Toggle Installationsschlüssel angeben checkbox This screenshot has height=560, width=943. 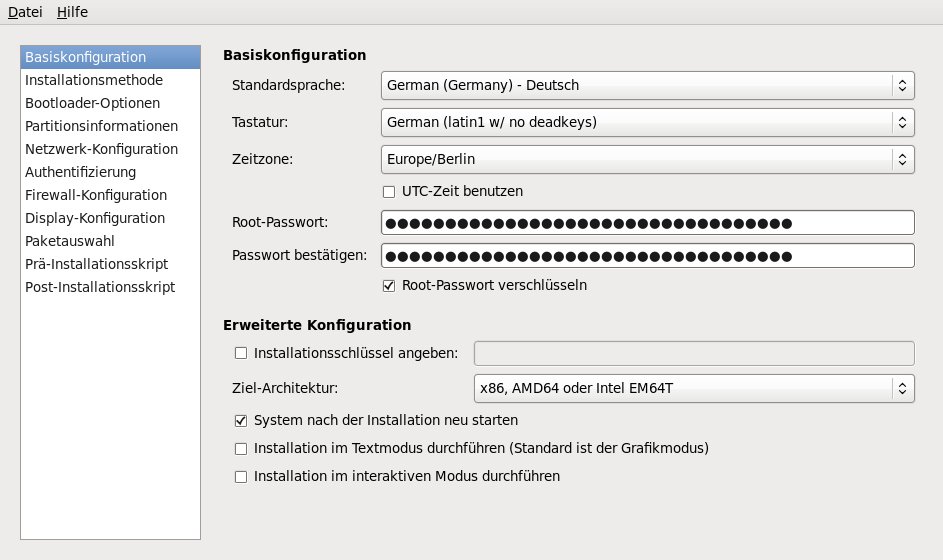click(241, 353)
